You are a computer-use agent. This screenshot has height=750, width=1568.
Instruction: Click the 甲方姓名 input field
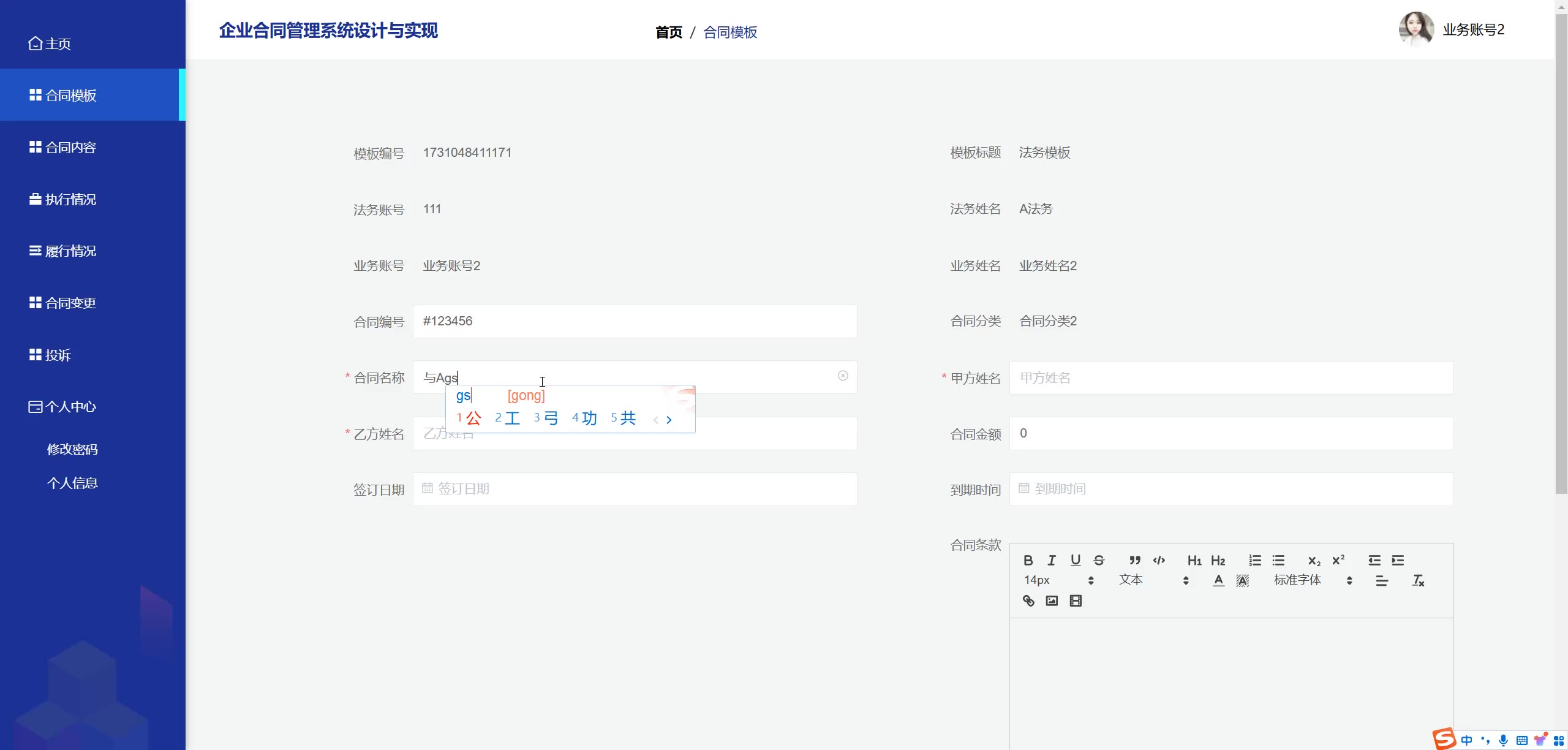pos(1231,377)
